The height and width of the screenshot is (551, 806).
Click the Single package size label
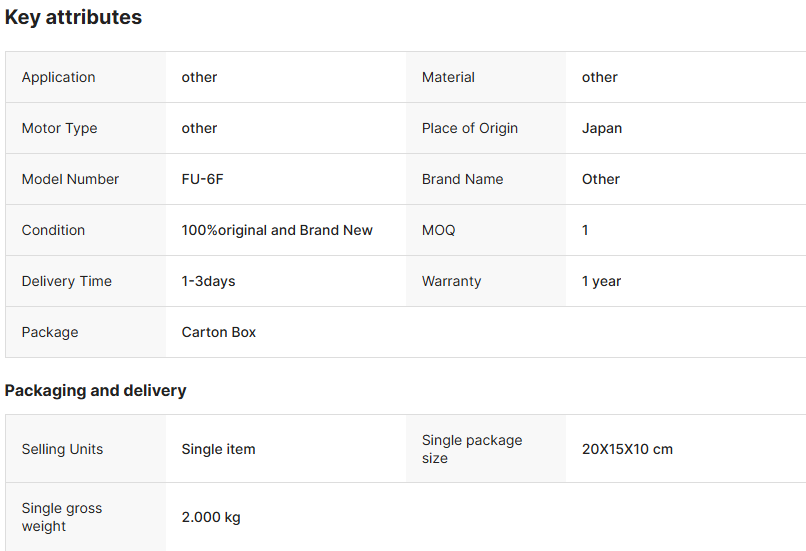(x=472, y=449)
